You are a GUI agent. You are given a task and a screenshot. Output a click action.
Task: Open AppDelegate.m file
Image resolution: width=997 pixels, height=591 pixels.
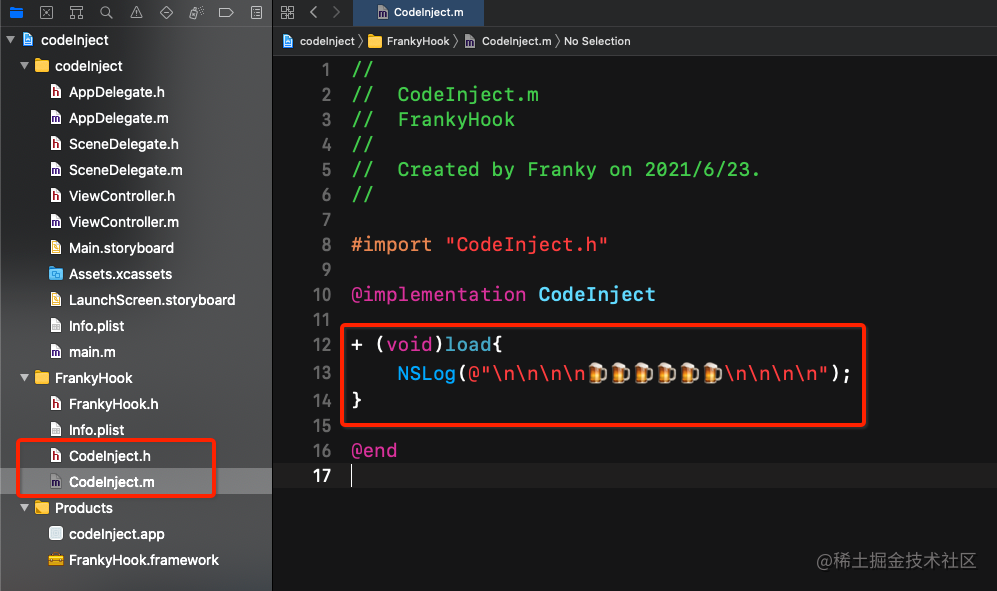coord(118,118)
